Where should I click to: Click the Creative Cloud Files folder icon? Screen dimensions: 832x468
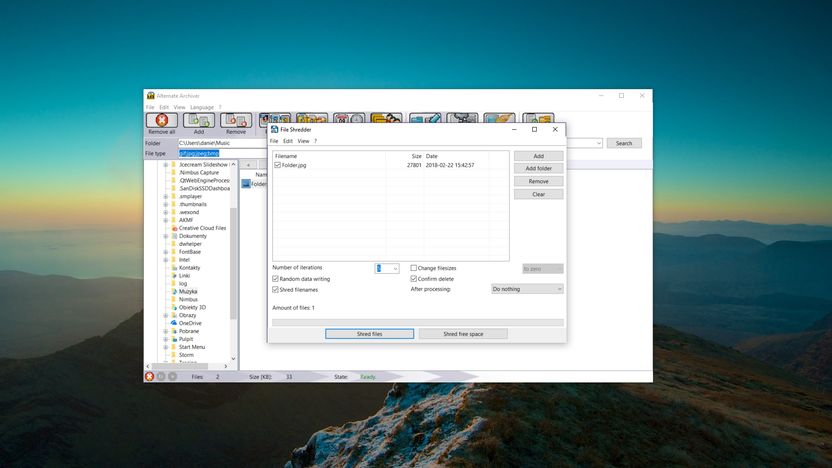[174, 228]
